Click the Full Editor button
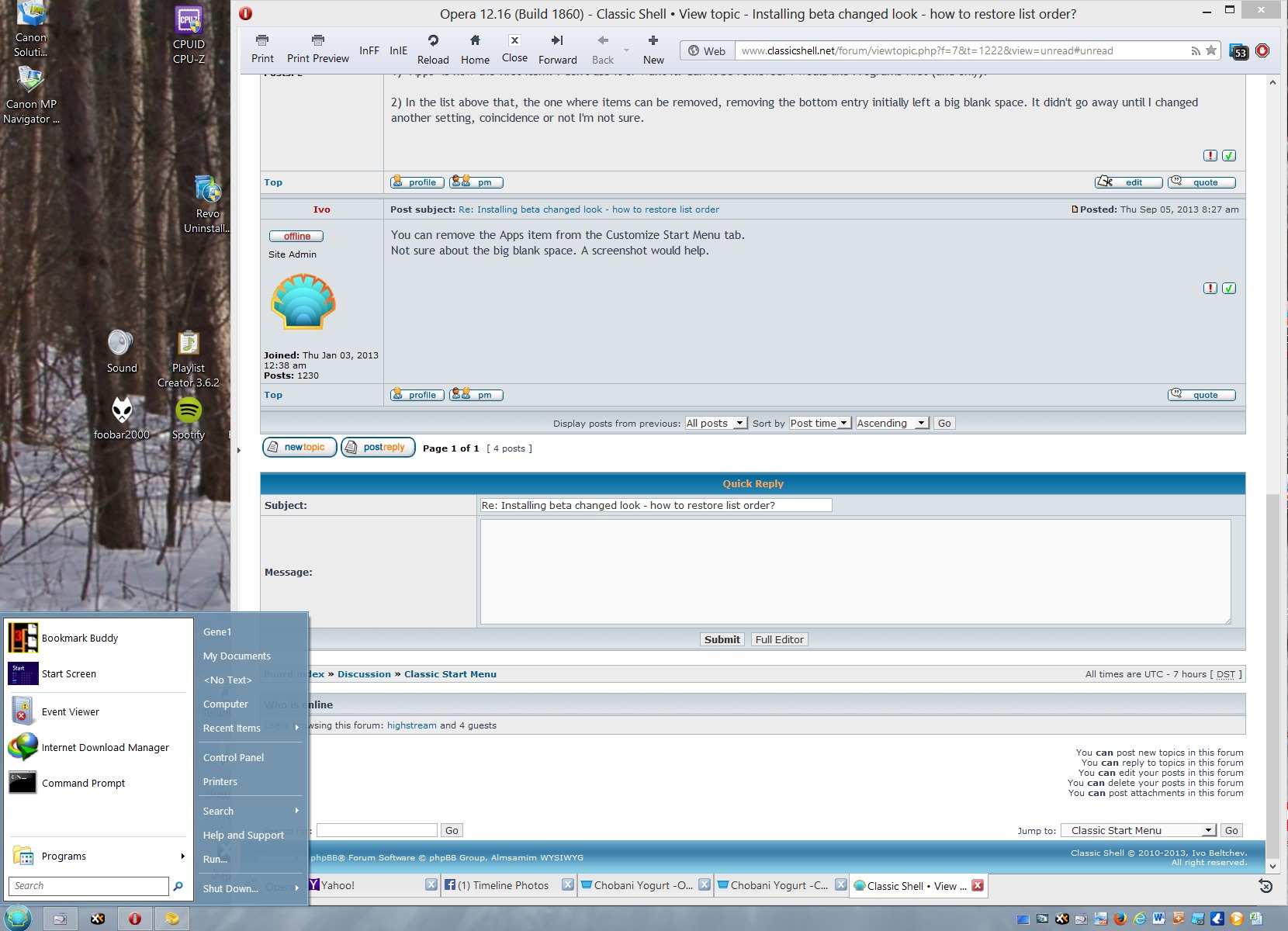This screenshot has width=1288, height=931. (x=779, y=639)
